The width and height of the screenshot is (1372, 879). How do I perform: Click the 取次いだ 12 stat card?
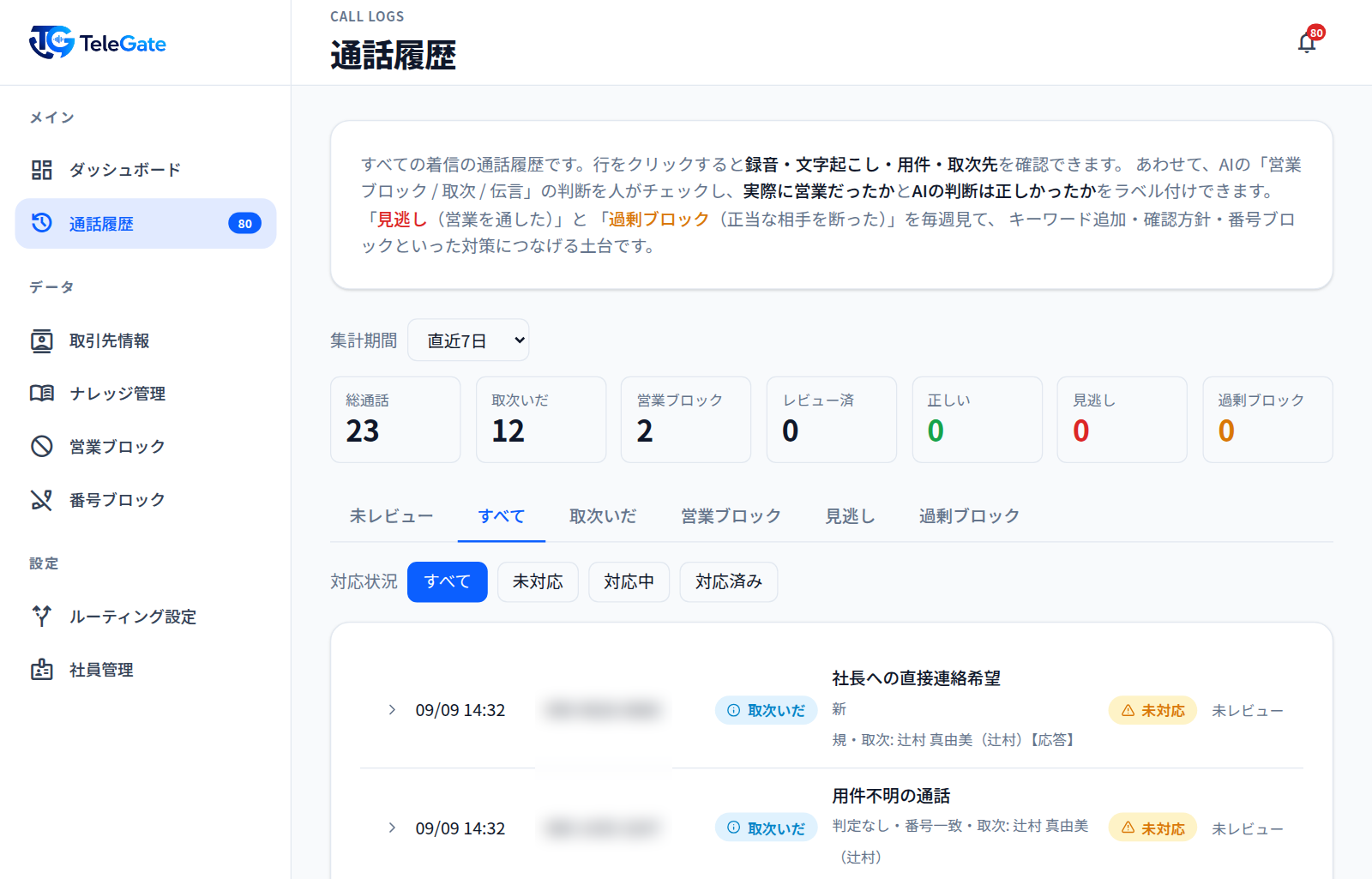coord(541,419)
